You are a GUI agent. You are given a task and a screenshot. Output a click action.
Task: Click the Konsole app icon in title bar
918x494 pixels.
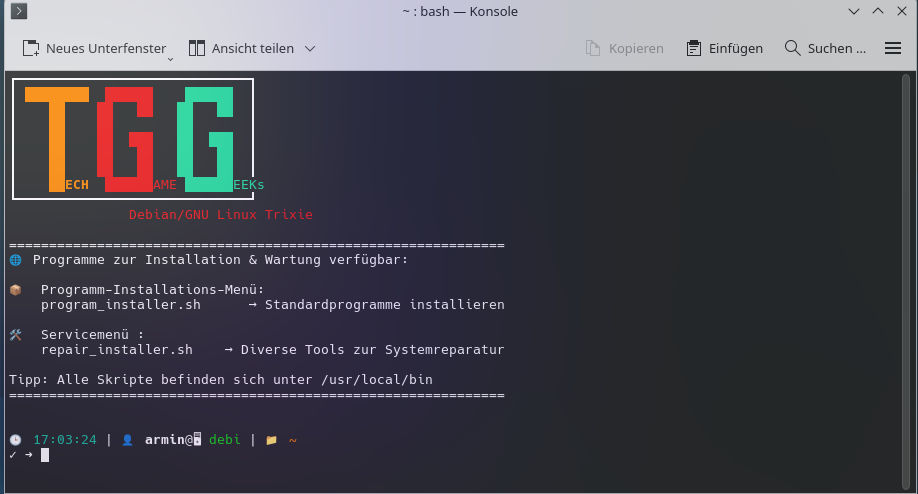(18, 12)
